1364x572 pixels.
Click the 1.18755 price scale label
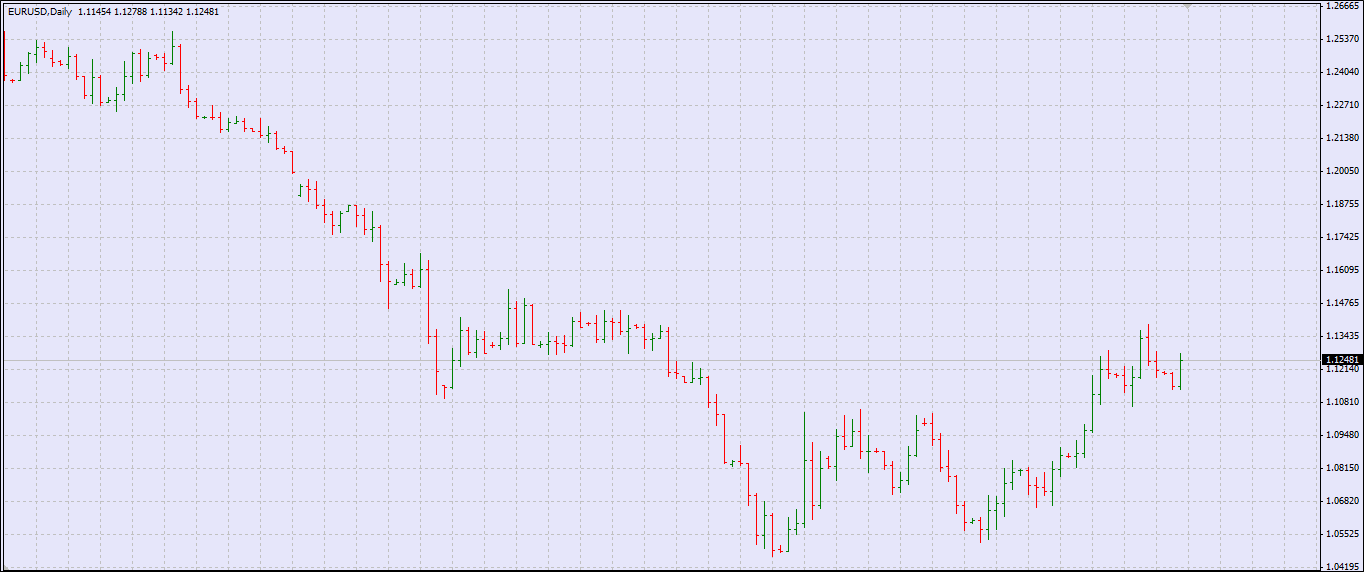pyautogui.click(x=1340, y=204)
